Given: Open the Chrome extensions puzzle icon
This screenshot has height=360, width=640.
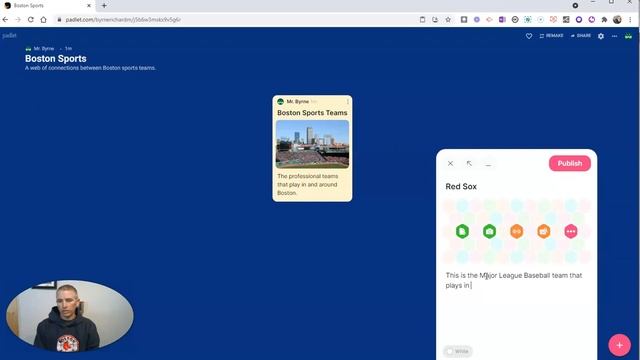Looking at the screenshot, I should 604,19.
